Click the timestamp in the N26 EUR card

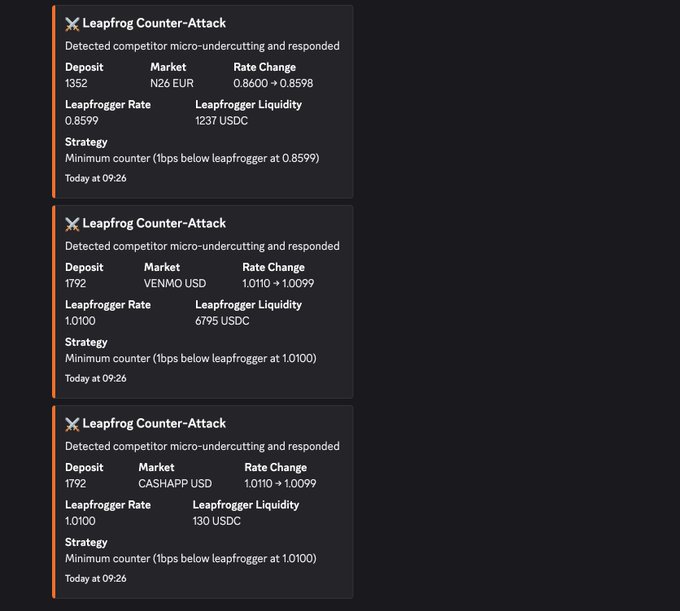(96, 178)
